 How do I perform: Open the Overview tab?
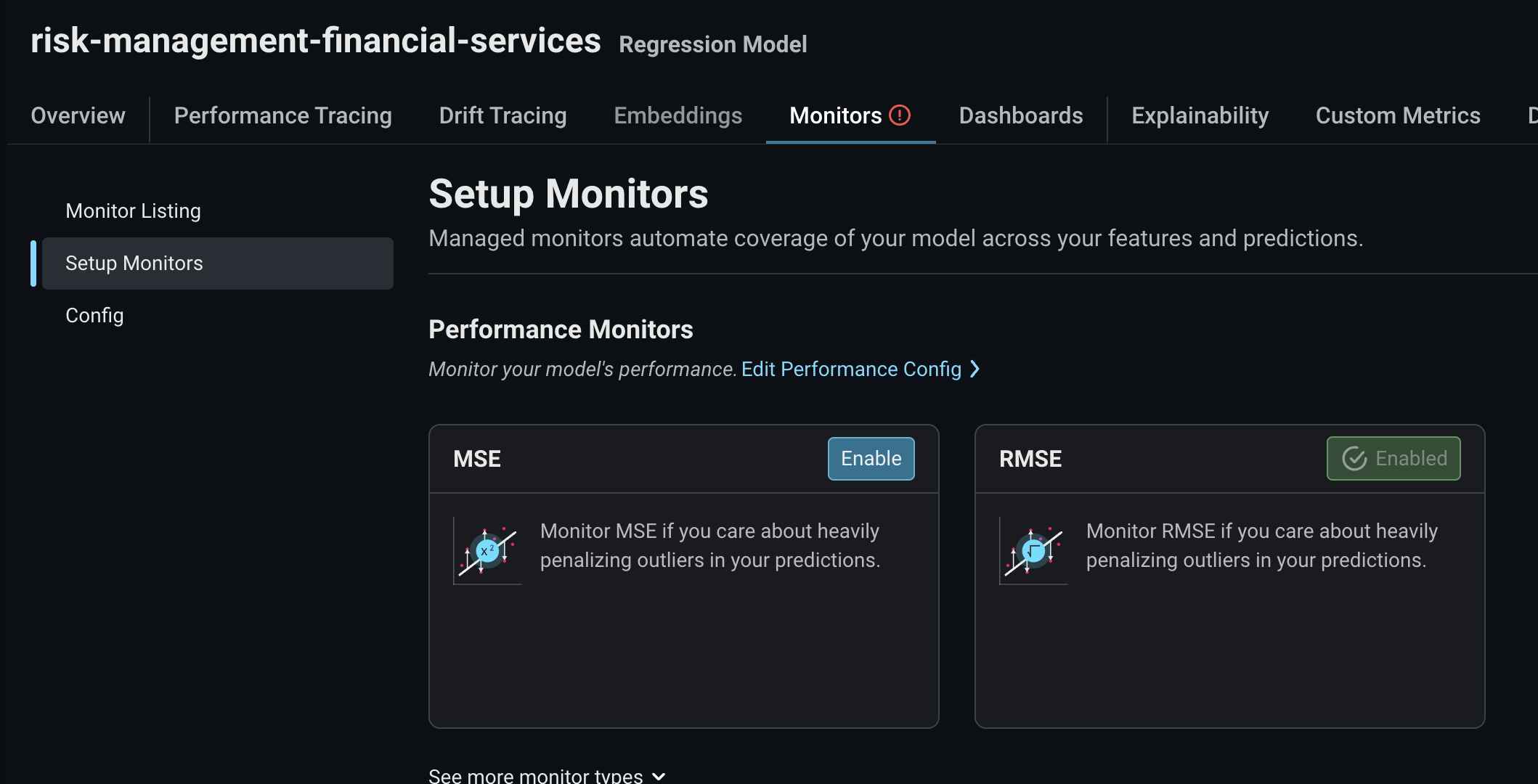click(78, 116)
